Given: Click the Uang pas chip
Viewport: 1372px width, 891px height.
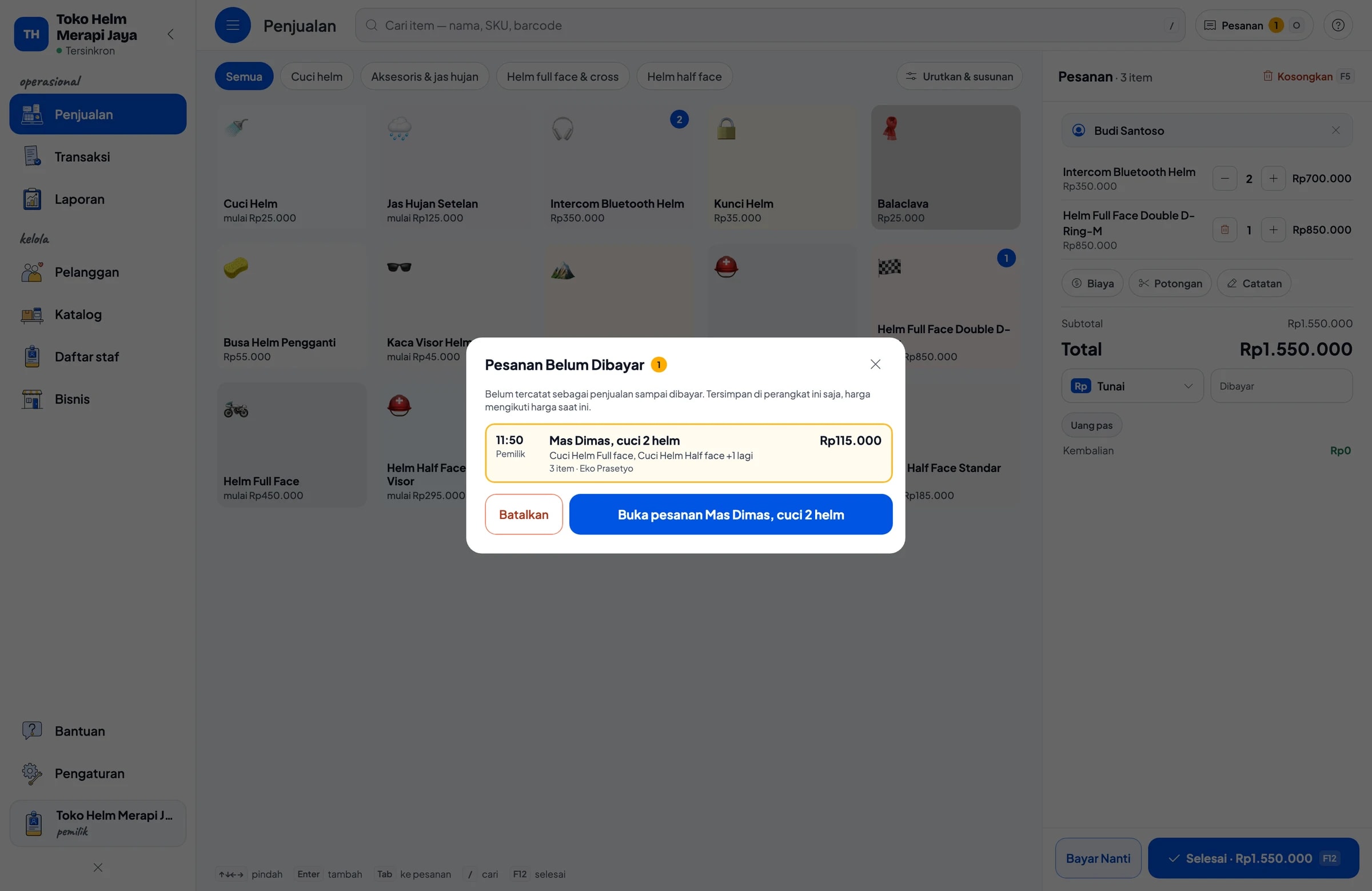Looking at the screenshot, I should coord(1091,425).
